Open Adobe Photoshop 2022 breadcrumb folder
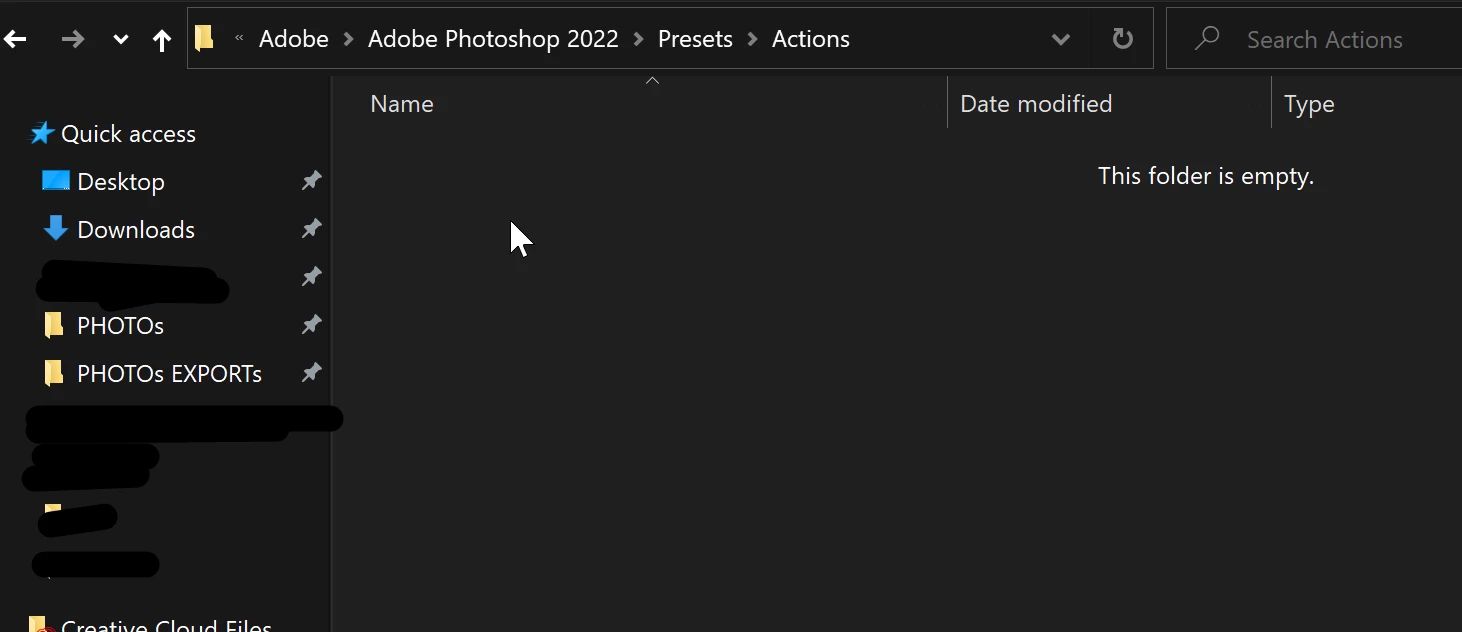The width and height of the screenshot is (1462, 632). point(493,39)
